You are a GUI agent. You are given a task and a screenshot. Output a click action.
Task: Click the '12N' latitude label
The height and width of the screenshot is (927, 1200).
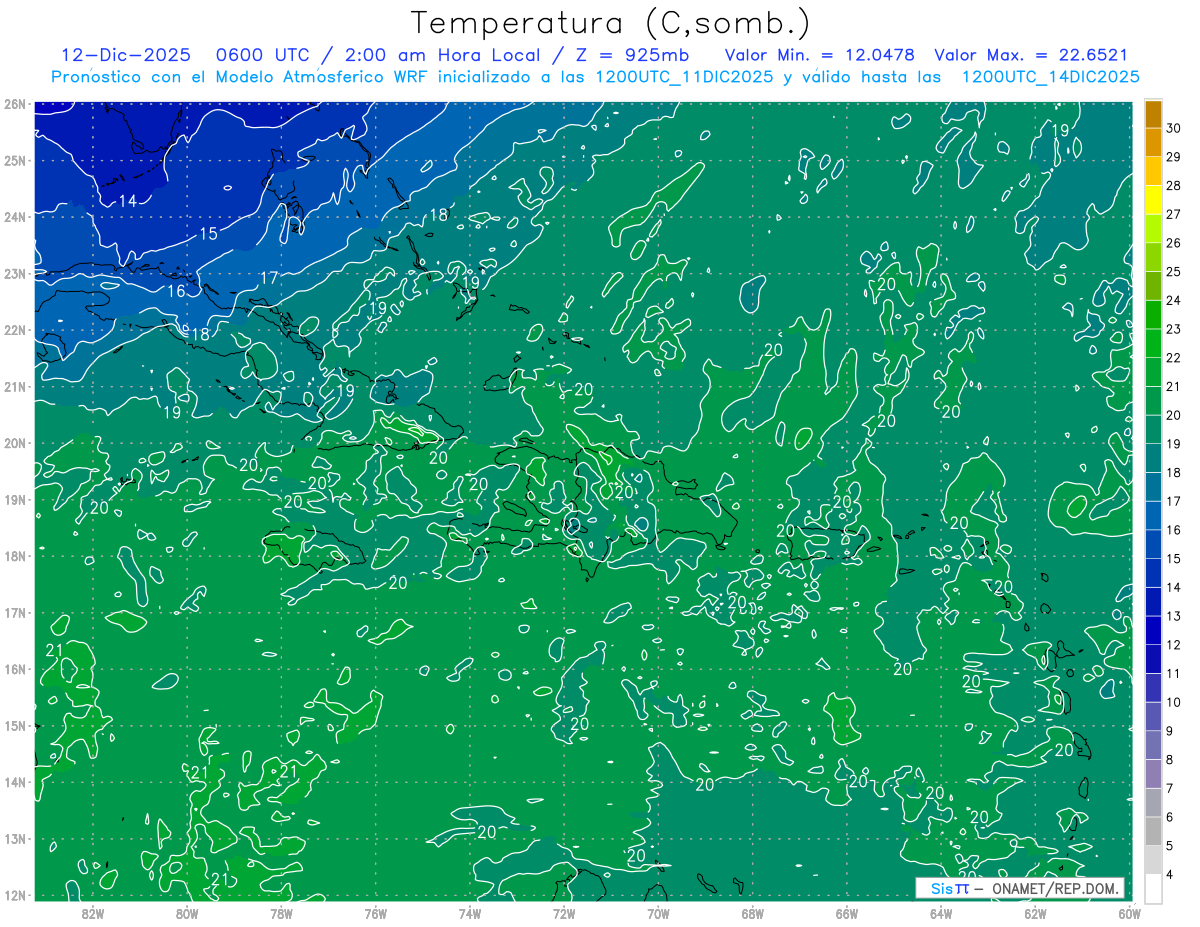point(15,895)
